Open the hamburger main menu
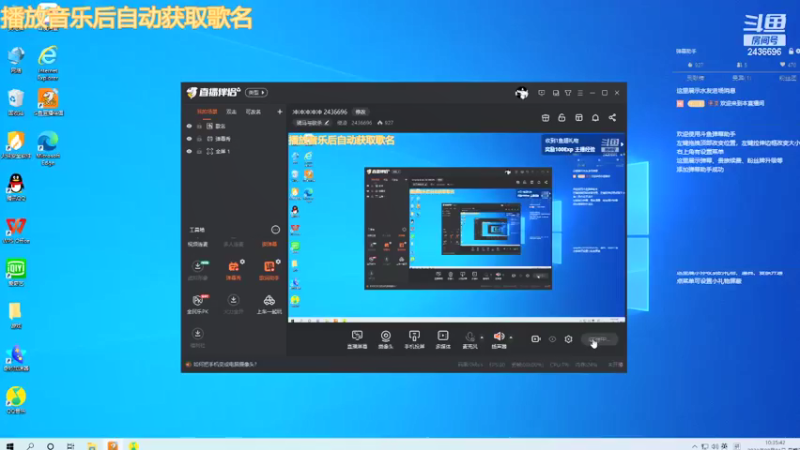Screen dimensions: 800x450 (x=580, y=93)
